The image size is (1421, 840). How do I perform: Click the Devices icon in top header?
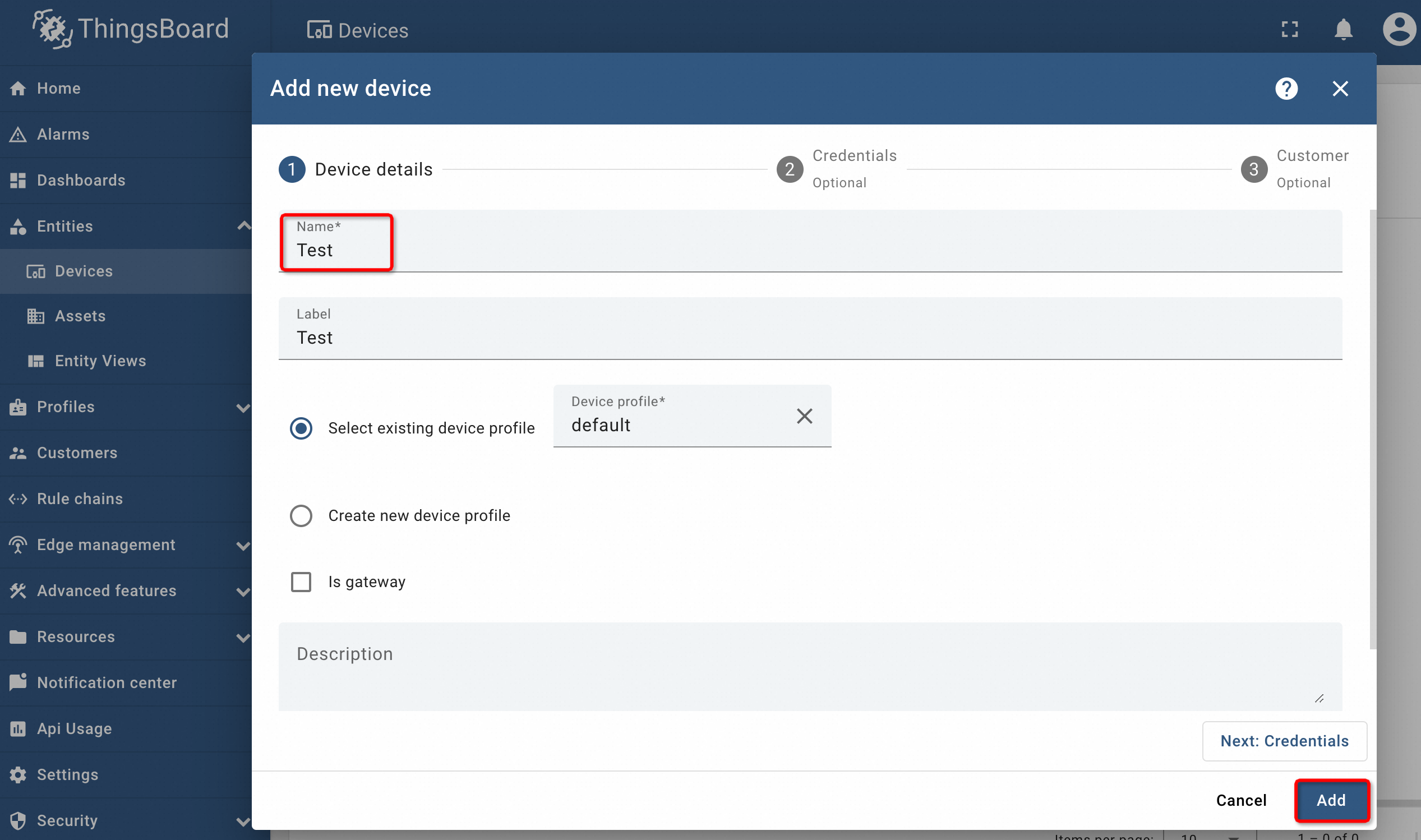319,29
